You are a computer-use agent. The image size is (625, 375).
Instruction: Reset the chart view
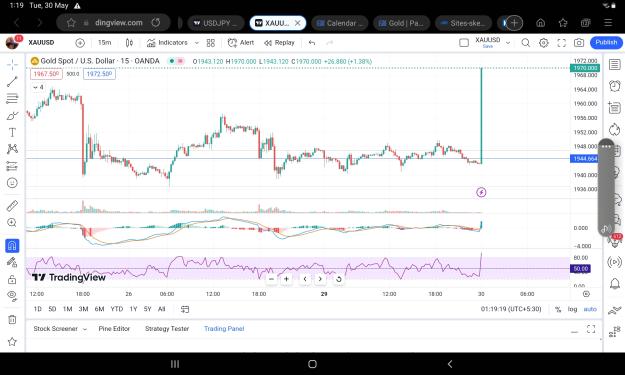338,279
